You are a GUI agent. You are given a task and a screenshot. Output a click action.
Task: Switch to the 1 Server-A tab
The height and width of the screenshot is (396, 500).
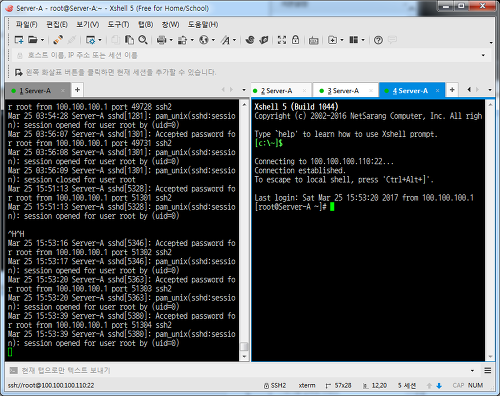click(35, 91)
